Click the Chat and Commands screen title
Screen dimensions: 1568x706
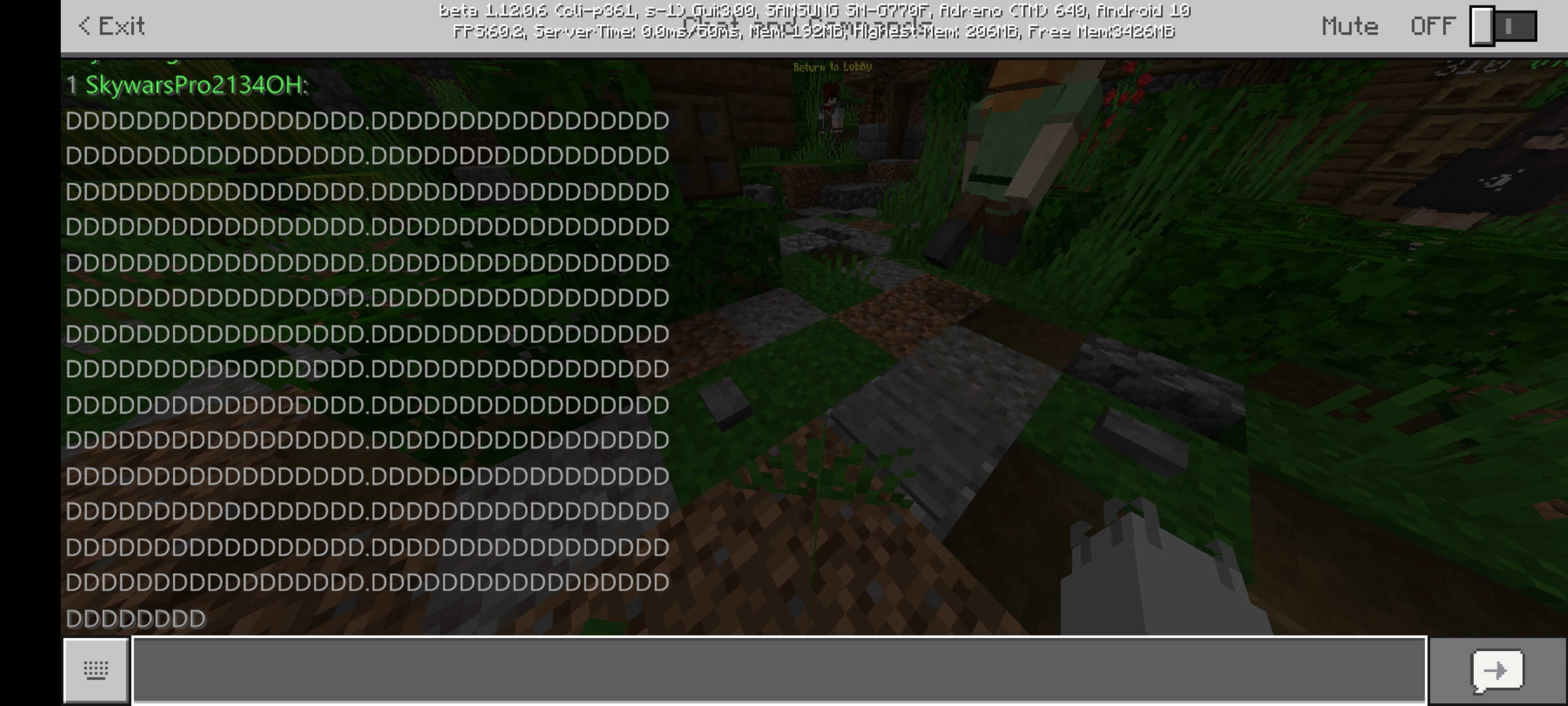coord(808,25)
